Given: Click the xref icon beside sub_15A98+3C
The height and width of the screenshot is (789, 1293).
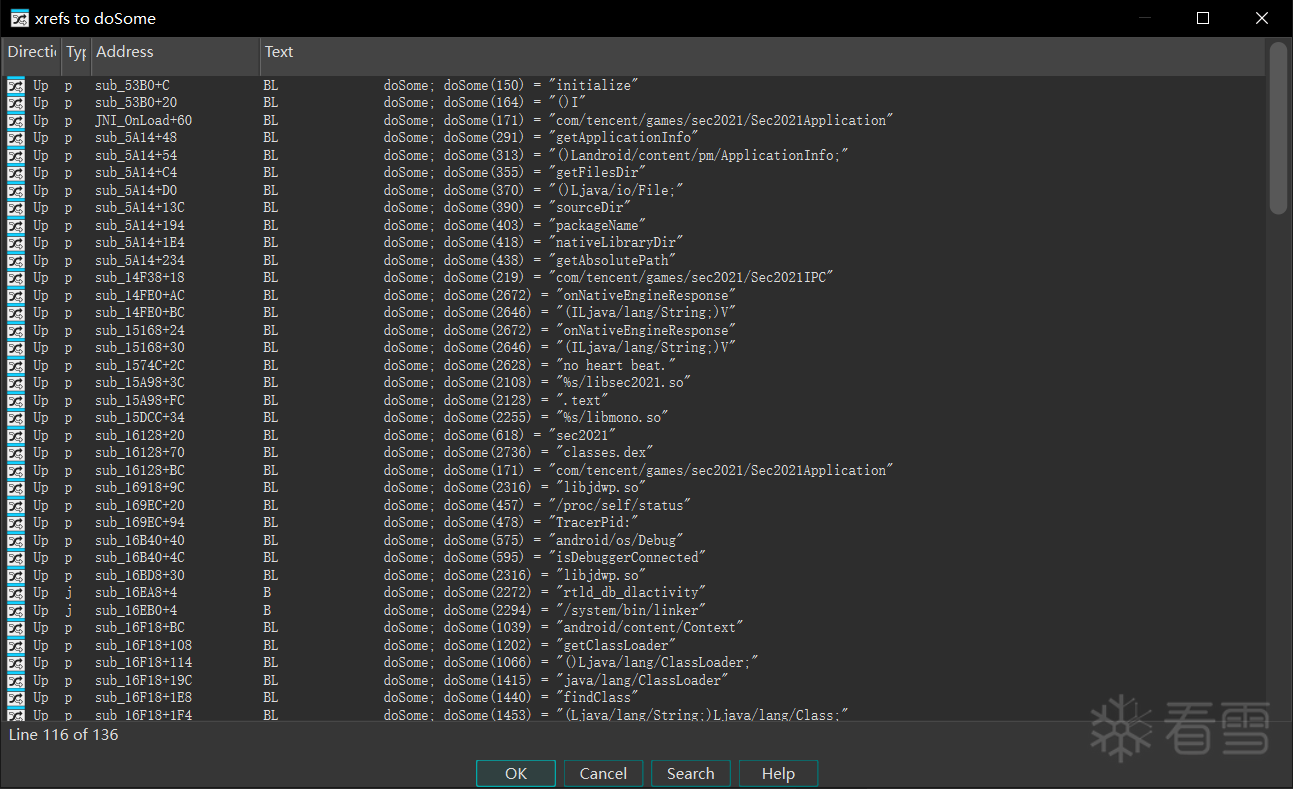Looking at the screenshot, I should coord(16,383).
